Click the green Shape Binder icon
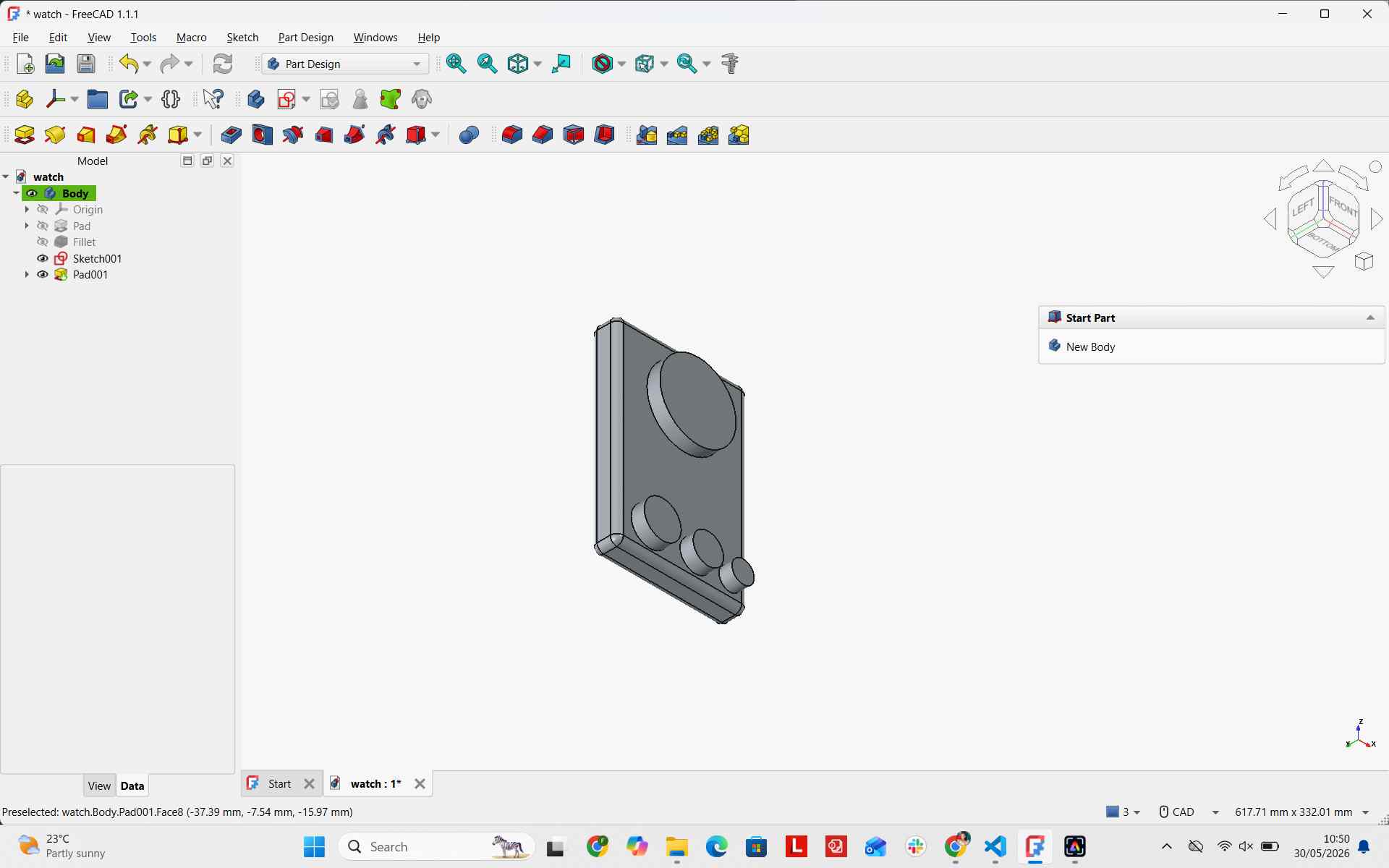Screen dimensions: 1389x868 [391, 99]
